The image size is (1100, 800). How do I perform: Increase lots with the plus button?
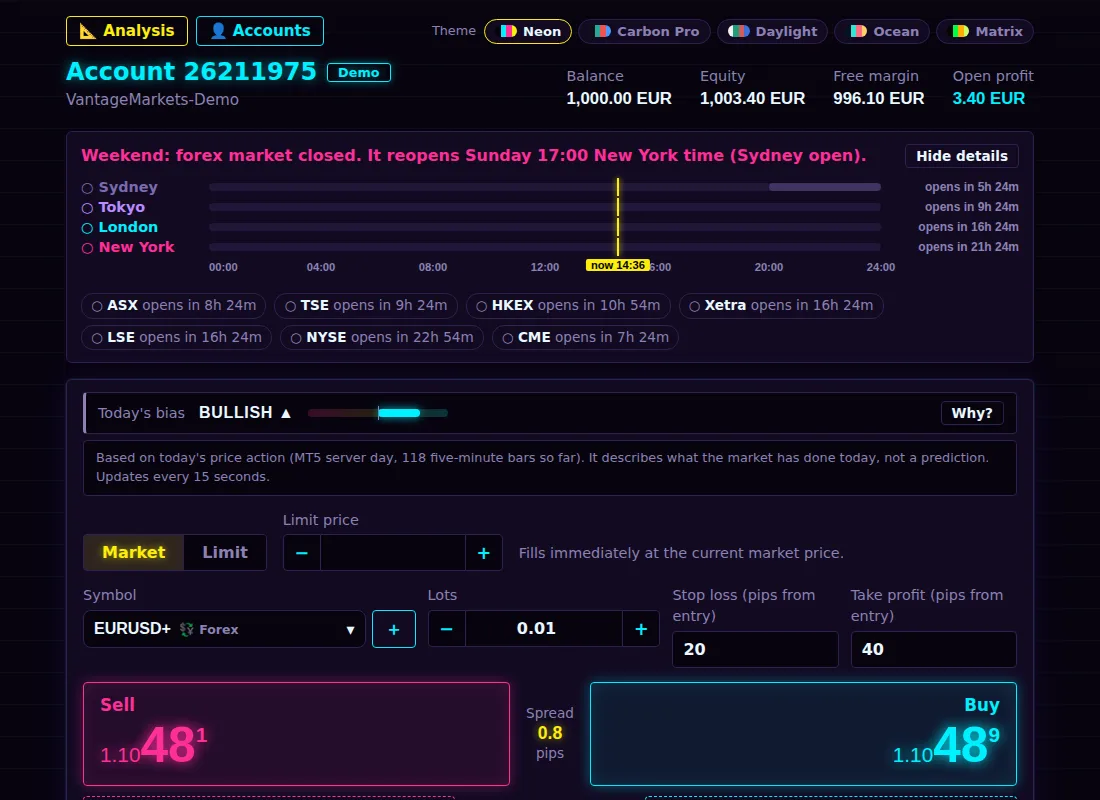click(x=640, y=629)
